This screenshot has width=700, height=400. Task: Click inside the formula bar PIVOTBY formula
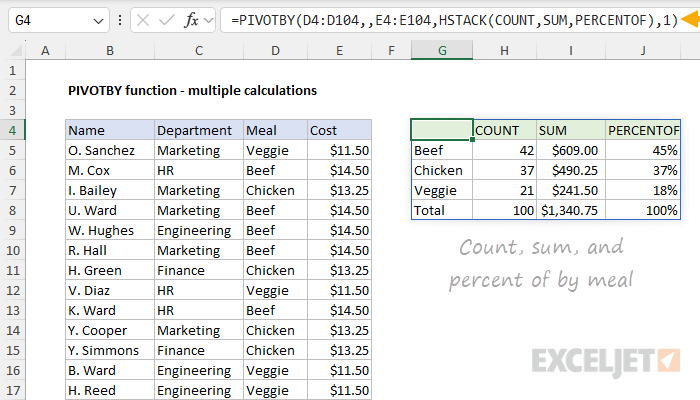click(454, 21)
